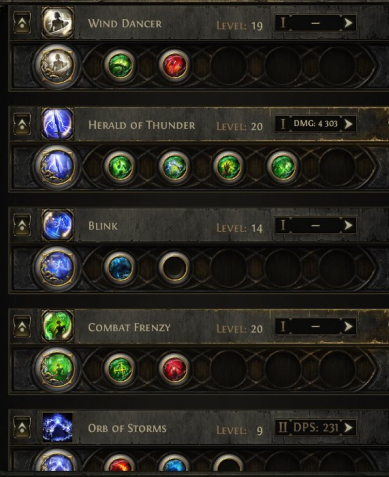The height and width of the screenshot is (477, 389).
Task: Click the Combat Frenzy skill icon
Action: 57,326
